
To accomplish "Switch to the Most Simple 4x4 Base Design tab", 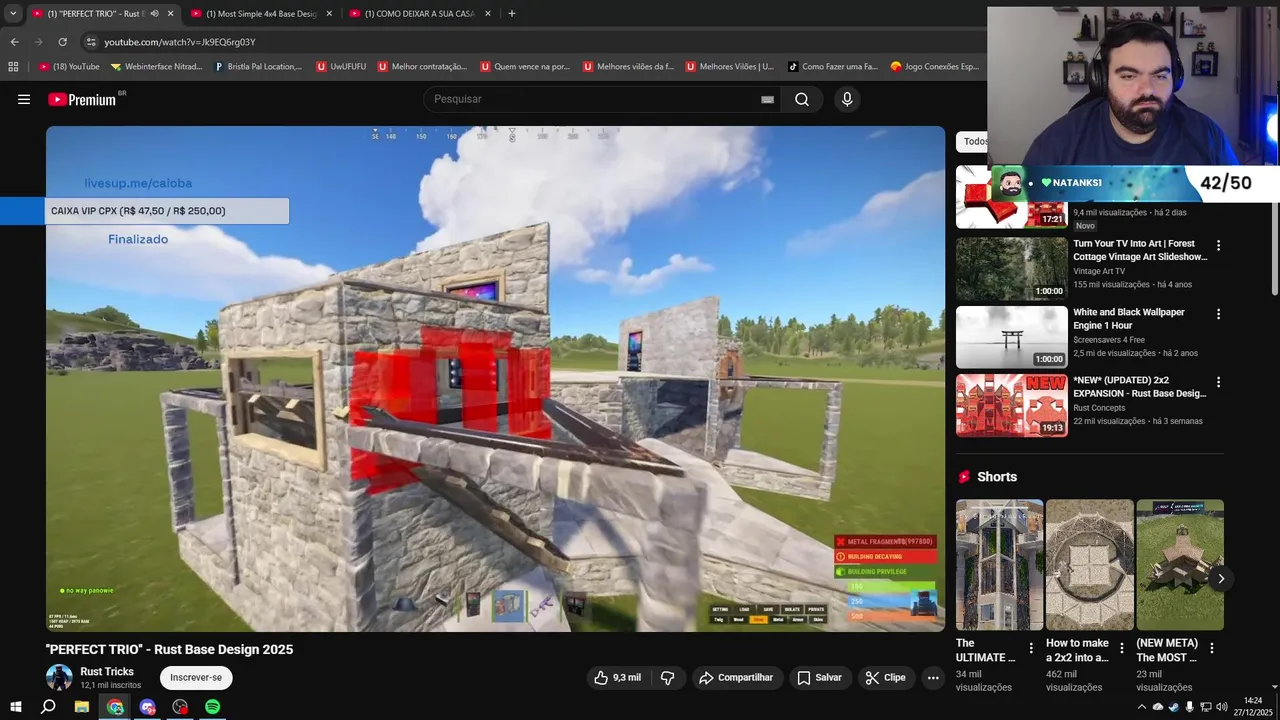I will 260,14.
